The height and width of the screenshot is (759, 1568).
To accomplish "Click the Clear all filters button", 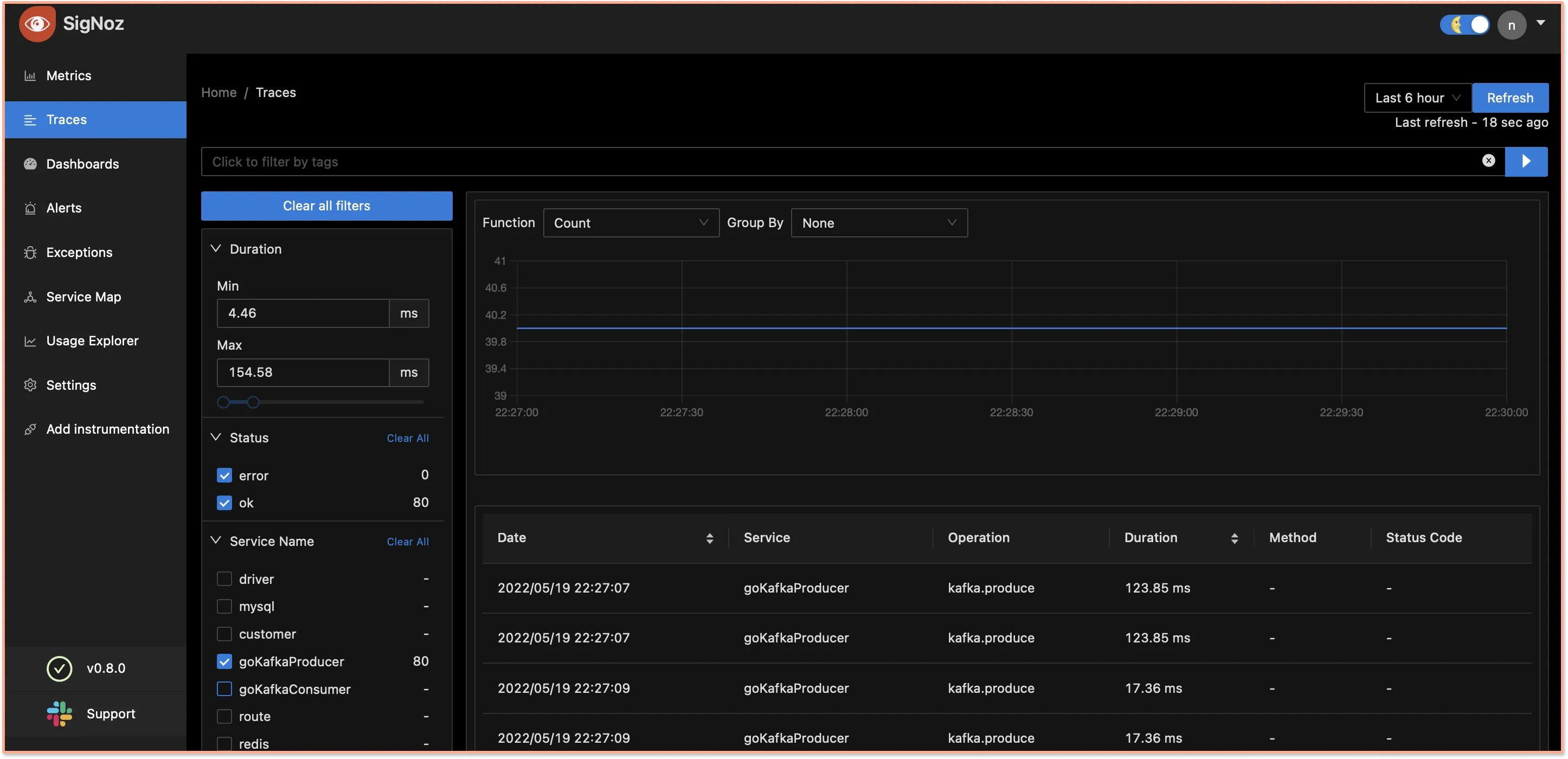I will coord(326,205).
